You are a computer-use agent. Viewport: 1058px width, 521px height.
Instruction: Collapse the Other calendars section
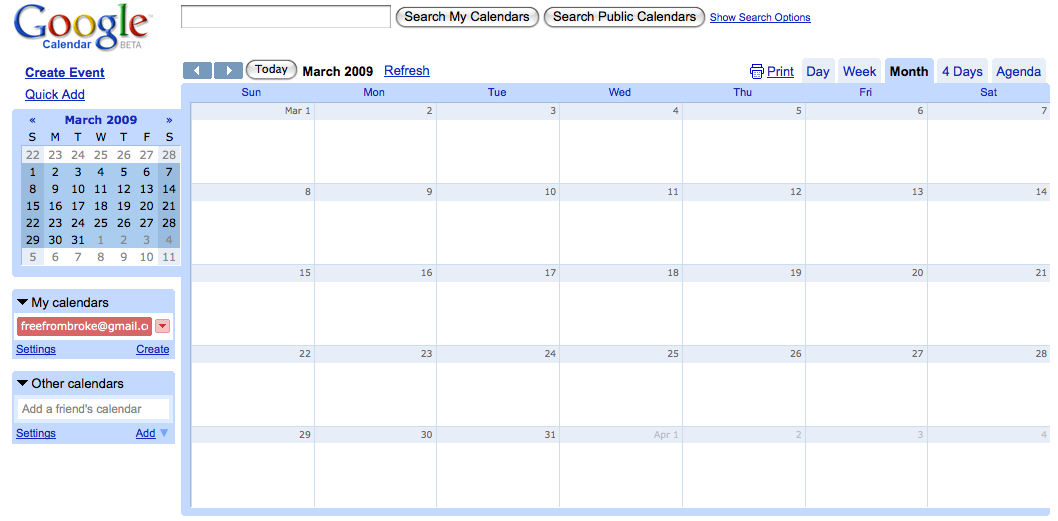pos(23,383)
